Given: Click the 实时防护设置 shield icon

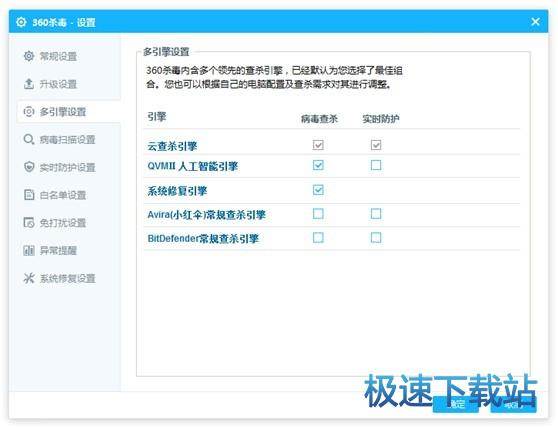Looking at the screenshot, I should pyautogui.click(x=29, y=167).
